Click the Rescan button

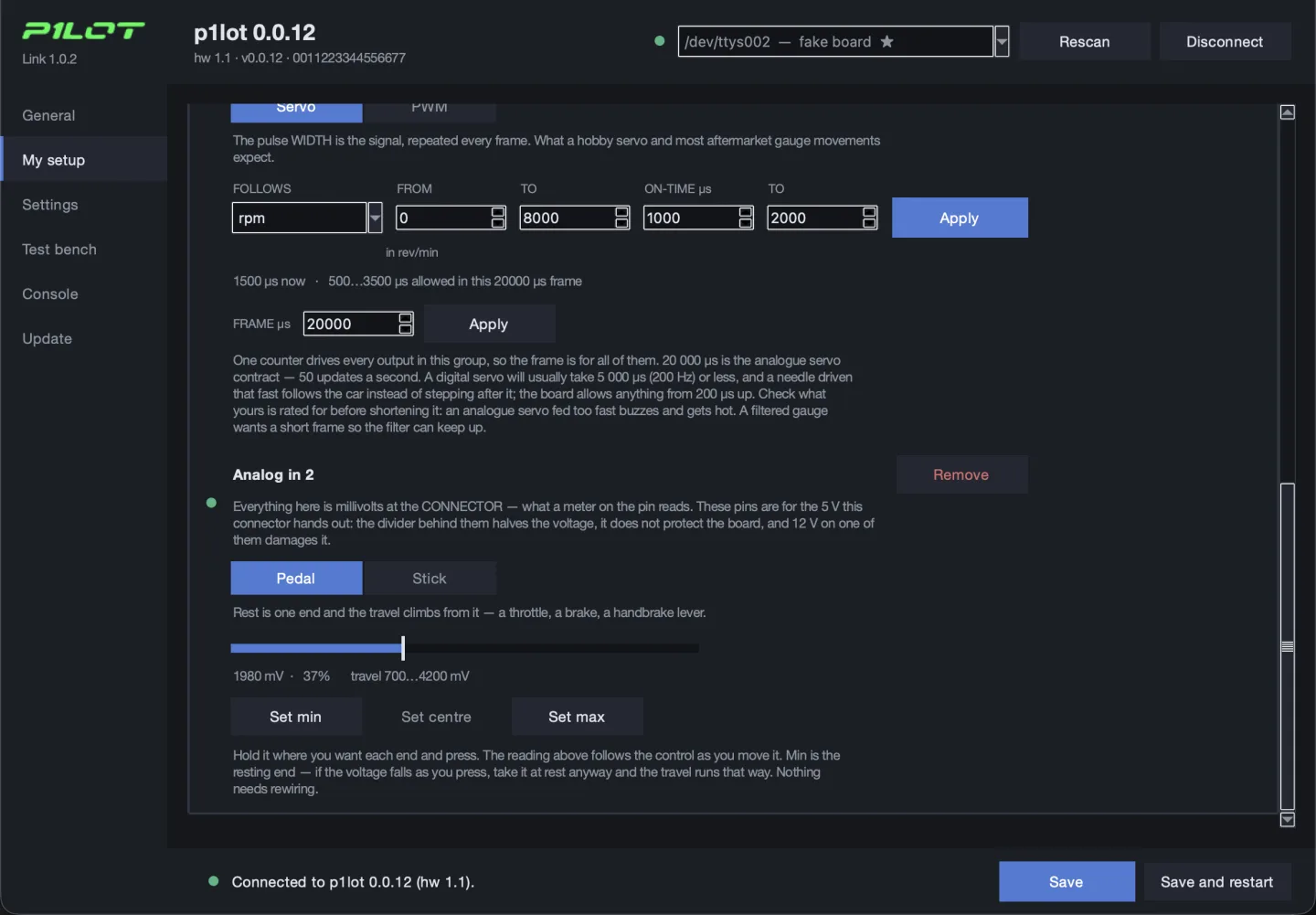(x=1084, y=41)
